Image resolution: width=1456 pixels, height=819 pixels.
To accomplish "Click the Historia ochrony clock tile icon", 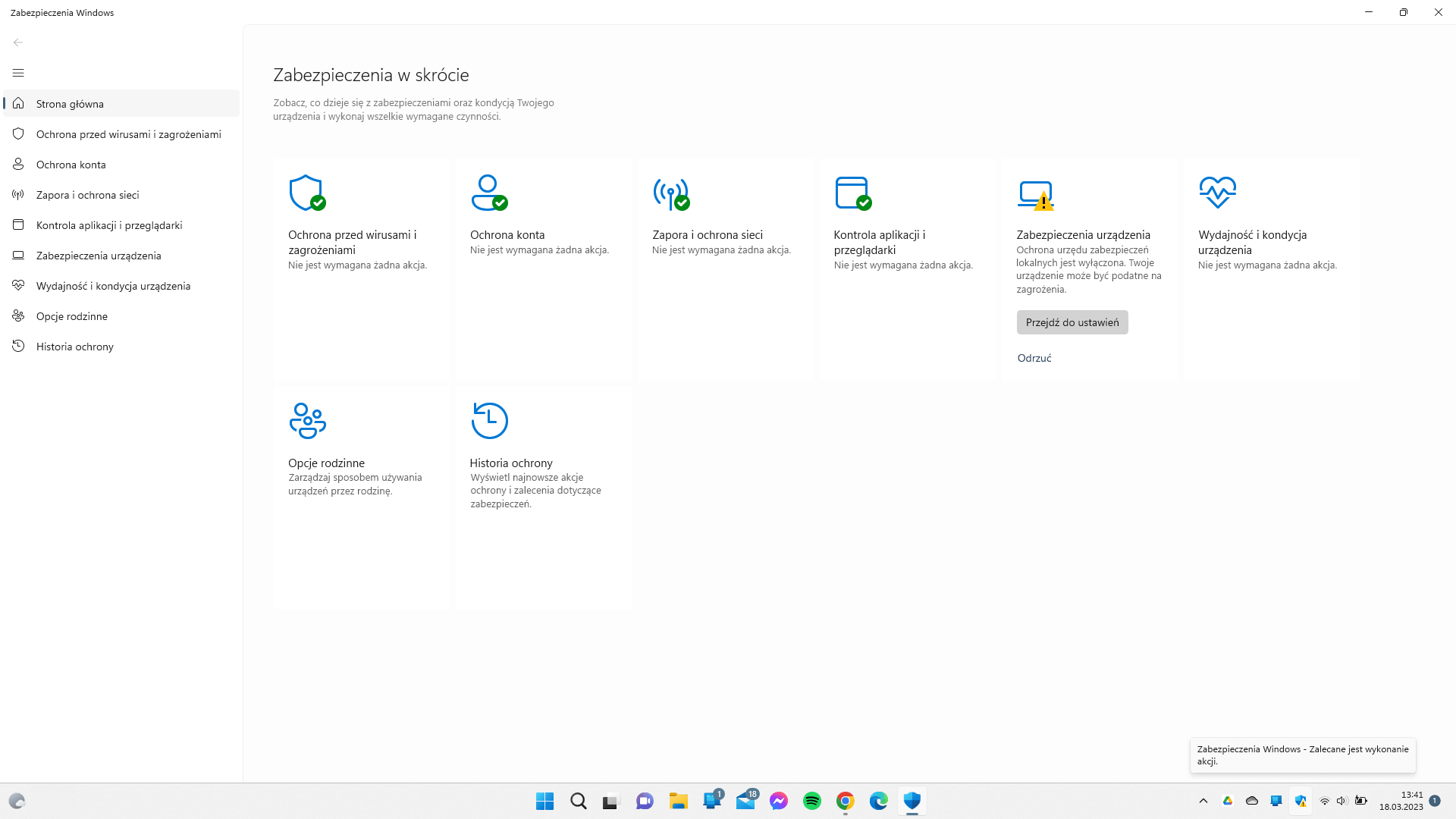I will [x=489, y=421].
